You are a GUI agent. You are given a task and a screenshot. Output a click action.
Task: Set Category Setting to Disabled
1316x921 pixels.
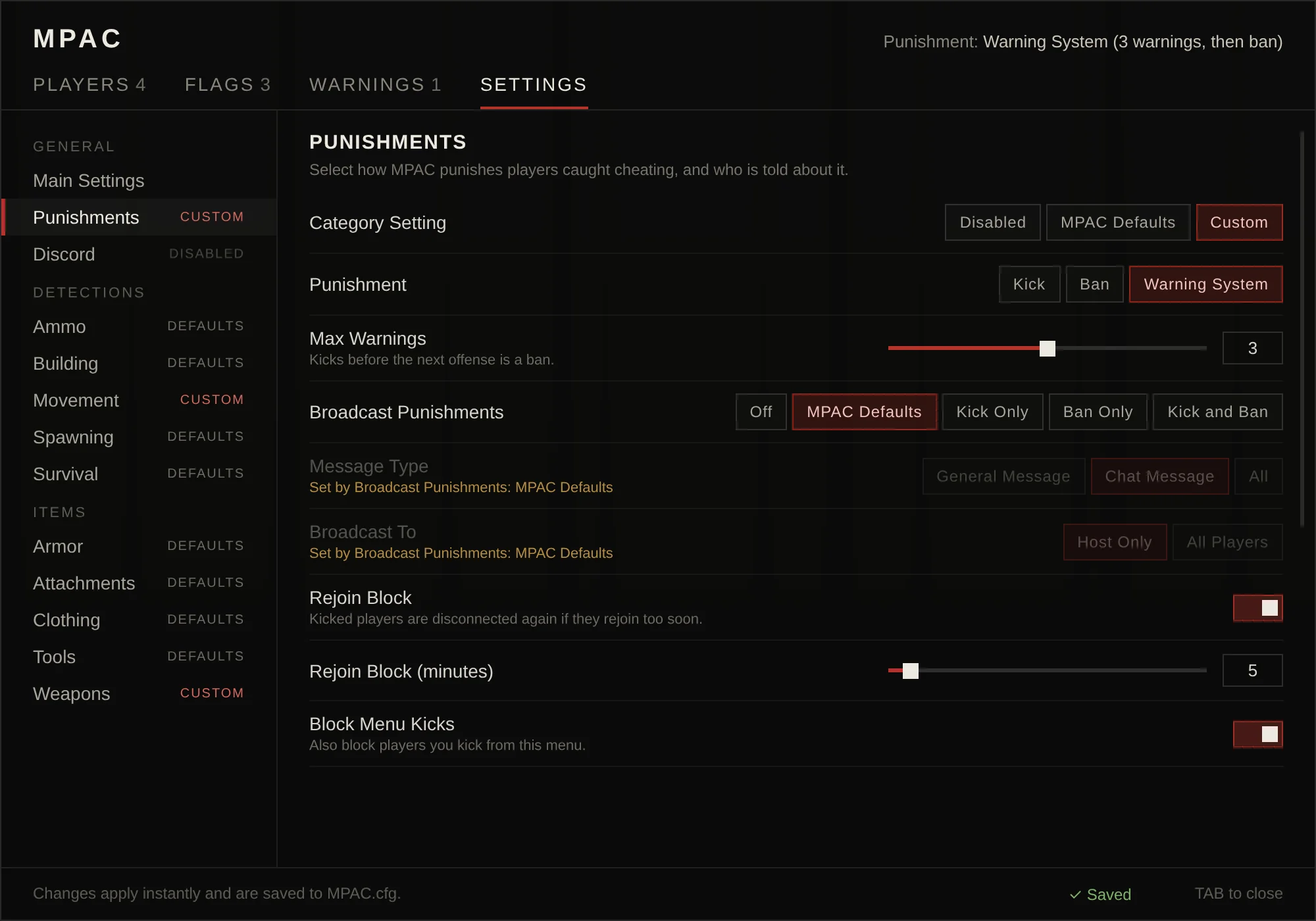[992, 222]
